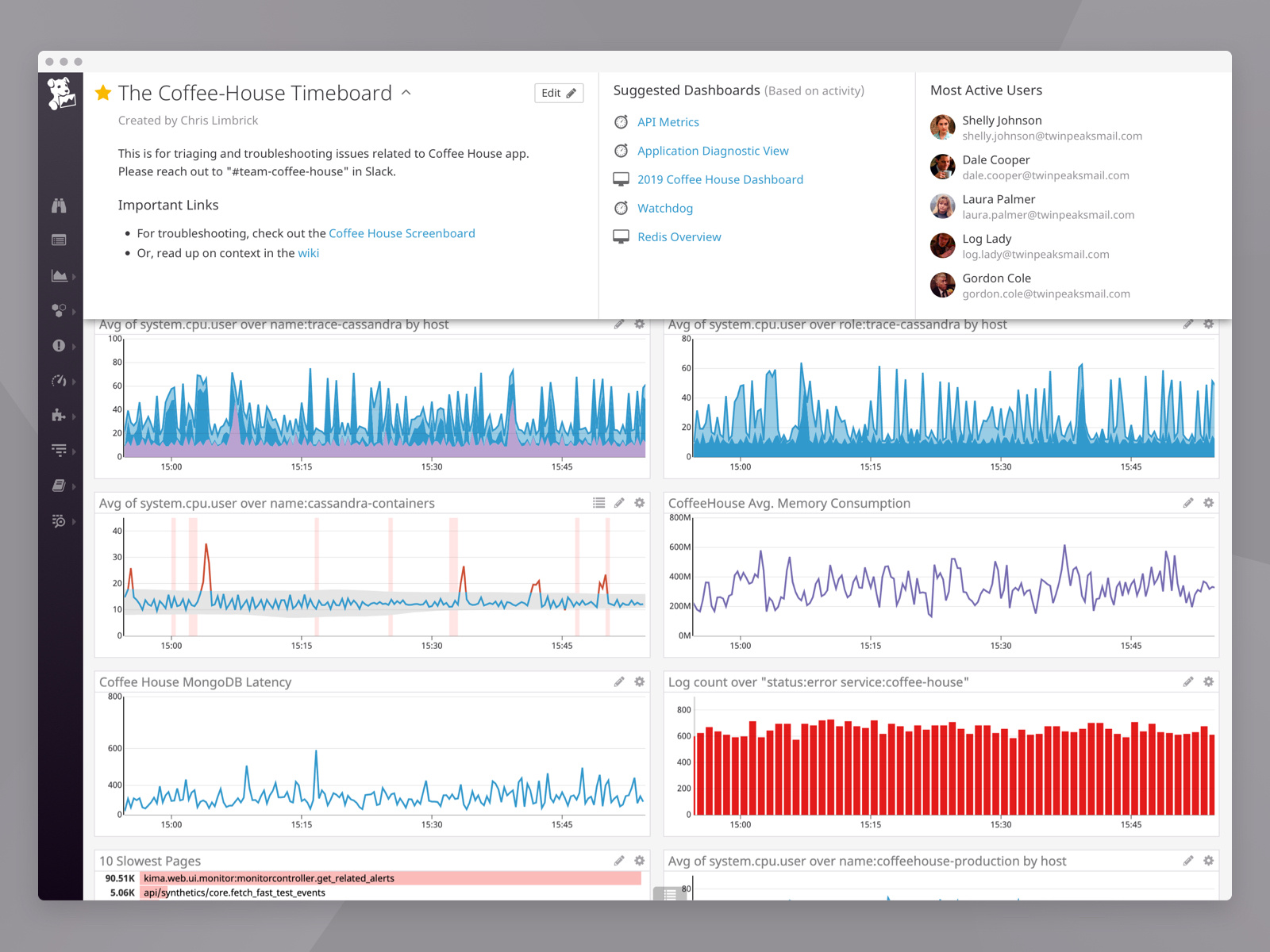The width and height of the screenshot is (1270, 952).
Task: Click the list icon on the cassandra-containers graph
Action: pyautogui.click(x=599, y=503)
